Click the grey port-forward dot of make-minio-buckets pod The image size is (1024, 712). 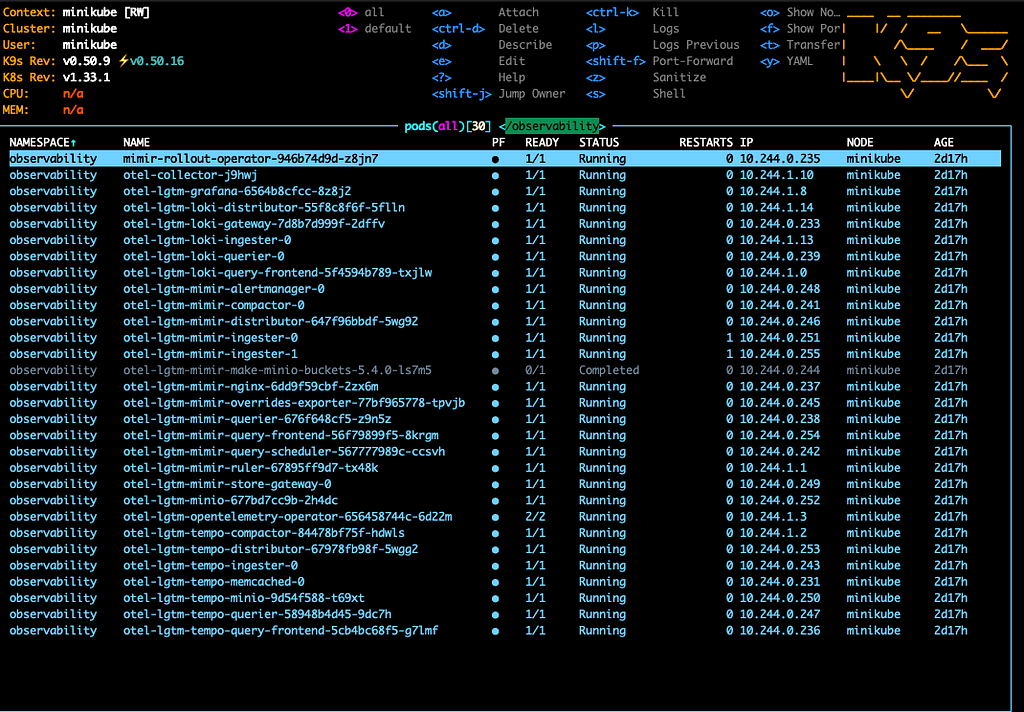coord(496,370)
